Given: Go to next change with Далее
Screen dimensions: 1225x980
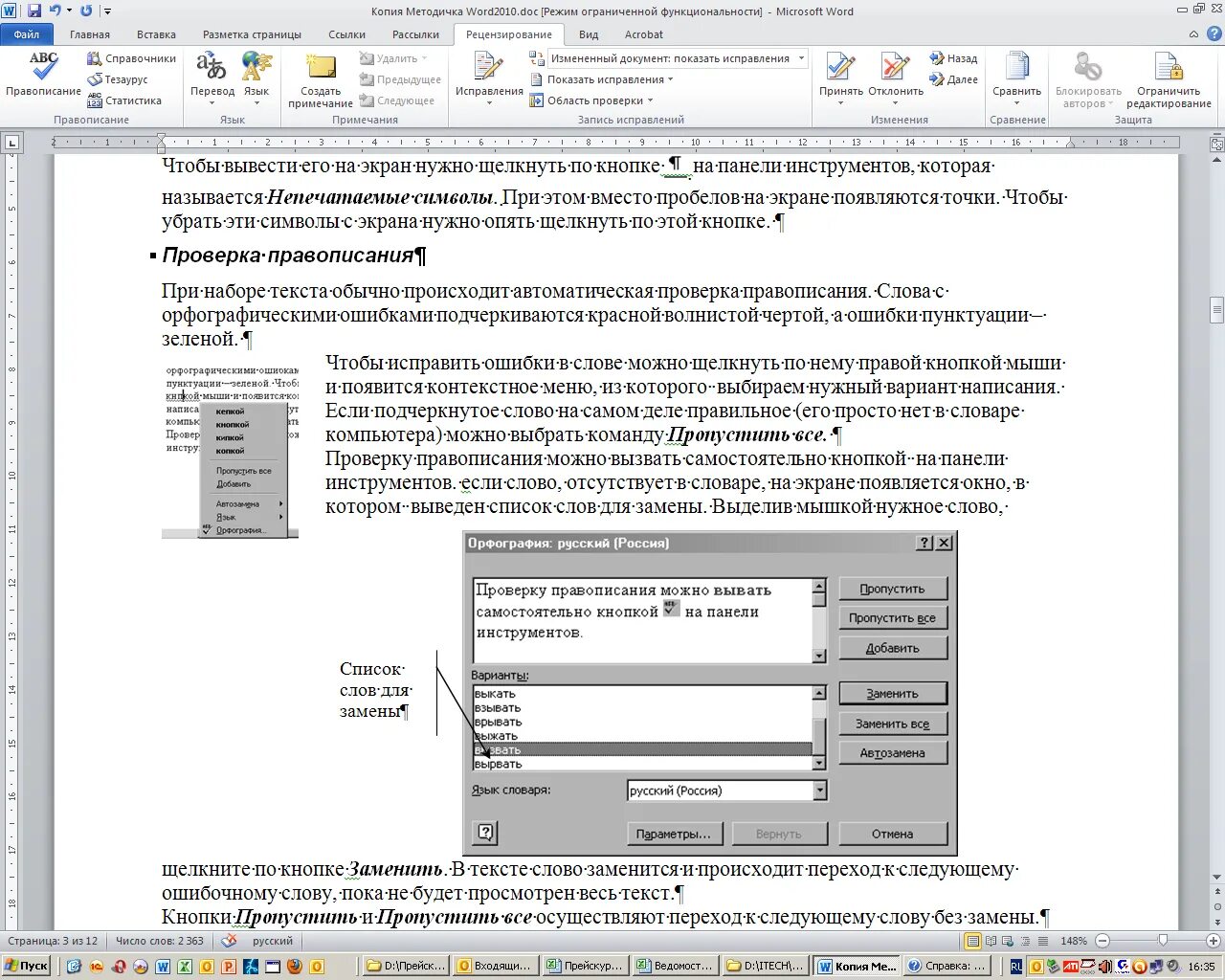Looking at the screenshot, I should tap(953, 79).
